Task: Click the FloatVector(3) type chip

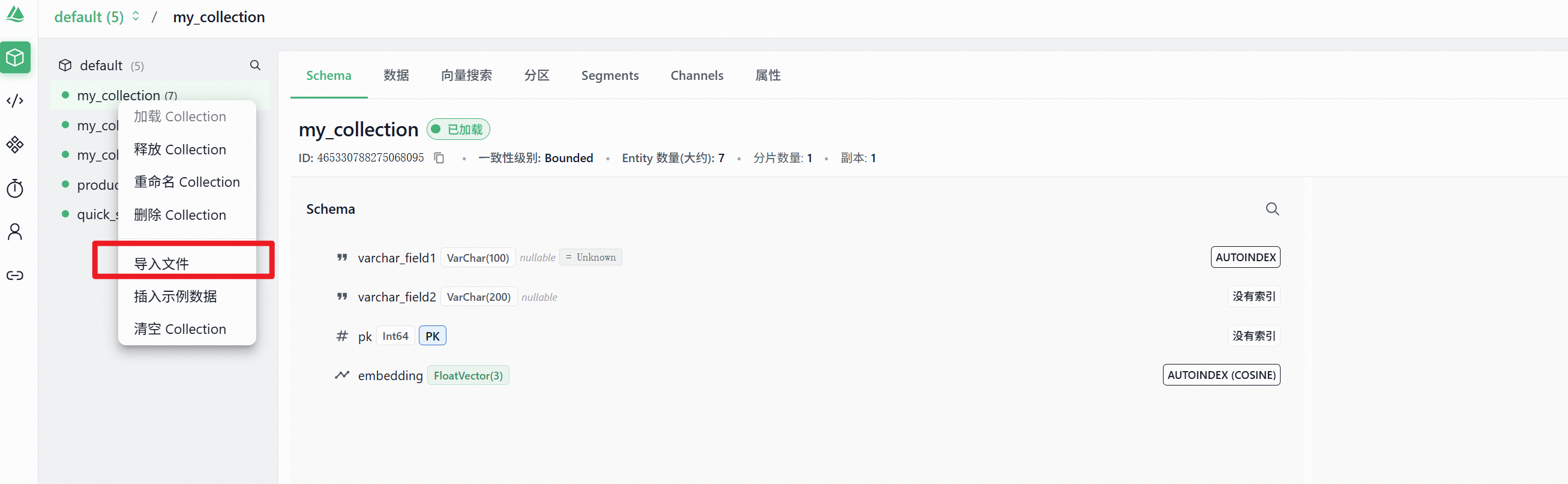Action: [468, 375]
